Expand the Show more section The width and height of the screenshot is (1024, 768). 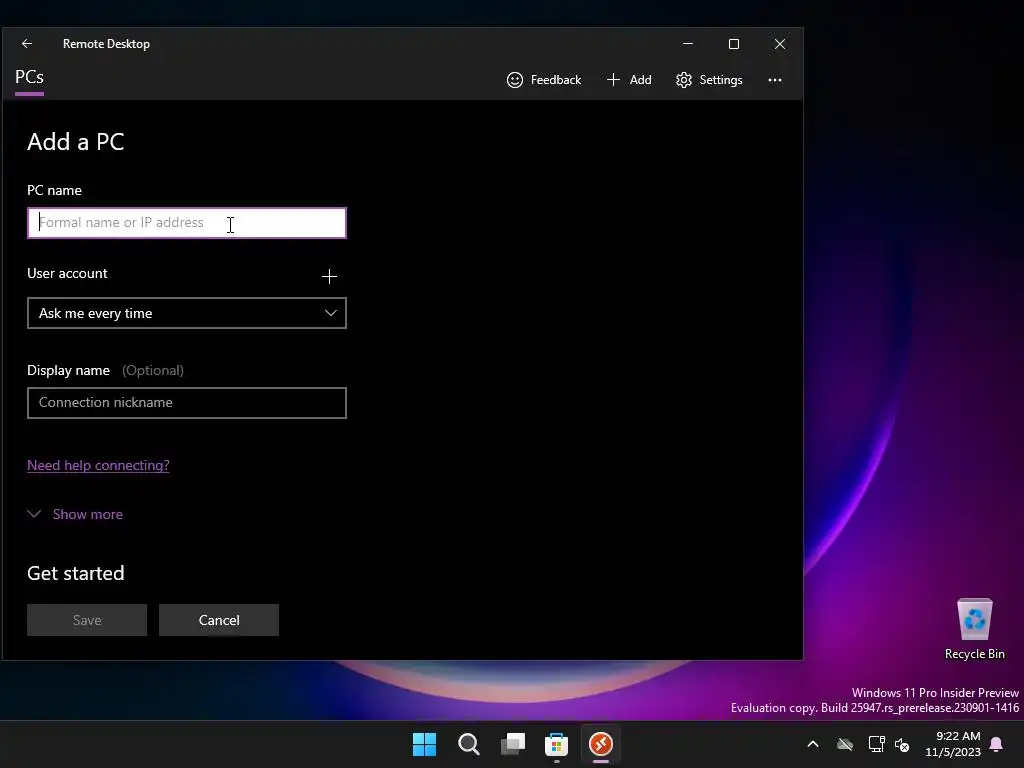(x=75, y=514)
